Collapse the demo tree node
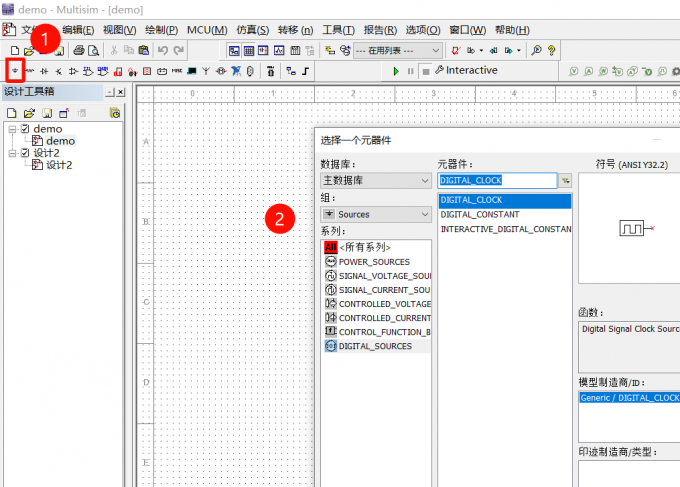Screen dimensions: 680x487 coord(13,129)
